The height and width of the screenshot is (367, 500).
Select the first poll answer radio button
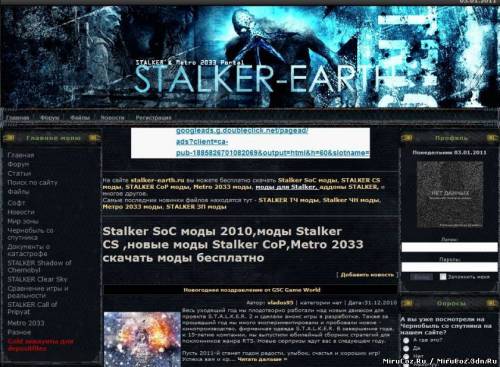point(406,340)
